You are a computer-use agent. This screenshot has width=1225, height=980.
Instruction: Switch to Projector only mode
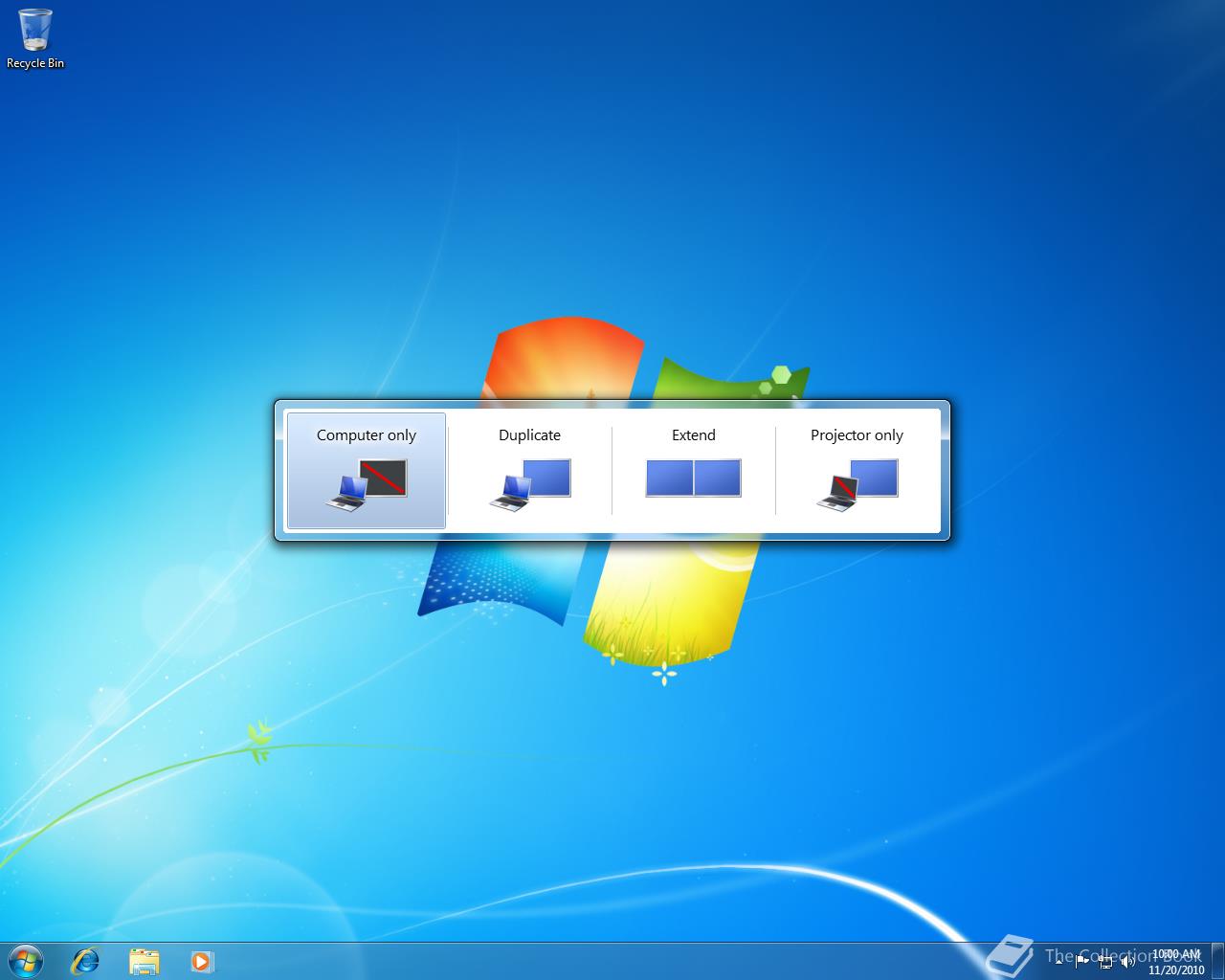[x=857, y=470]
